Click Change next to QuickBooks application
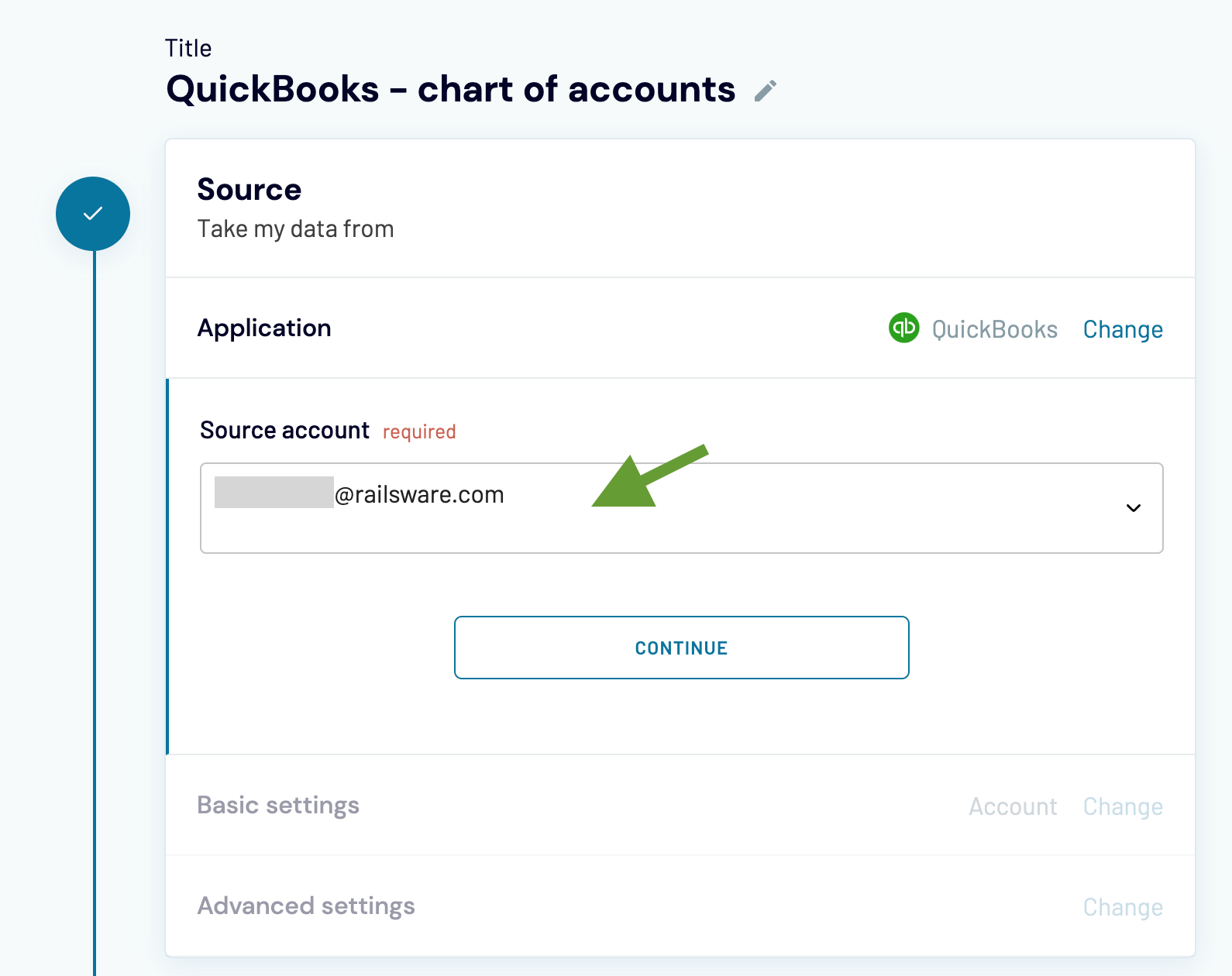This screenshot has height=976, width=1232. click(x=1123, y=329)
